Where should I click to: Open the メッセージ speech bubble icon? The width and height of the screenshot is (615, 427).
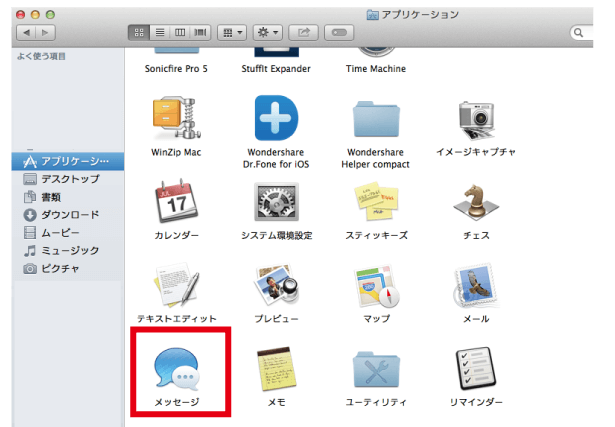[176, 369]
